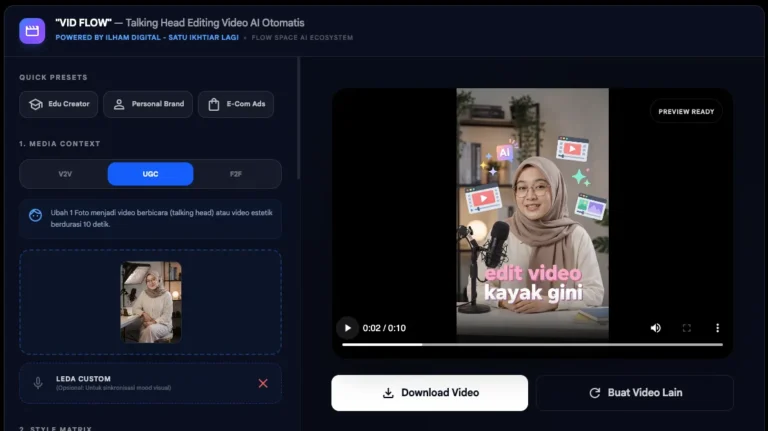768x431 pixels.
Task: Select the Edu Creator preset
Action: (59, 104)
